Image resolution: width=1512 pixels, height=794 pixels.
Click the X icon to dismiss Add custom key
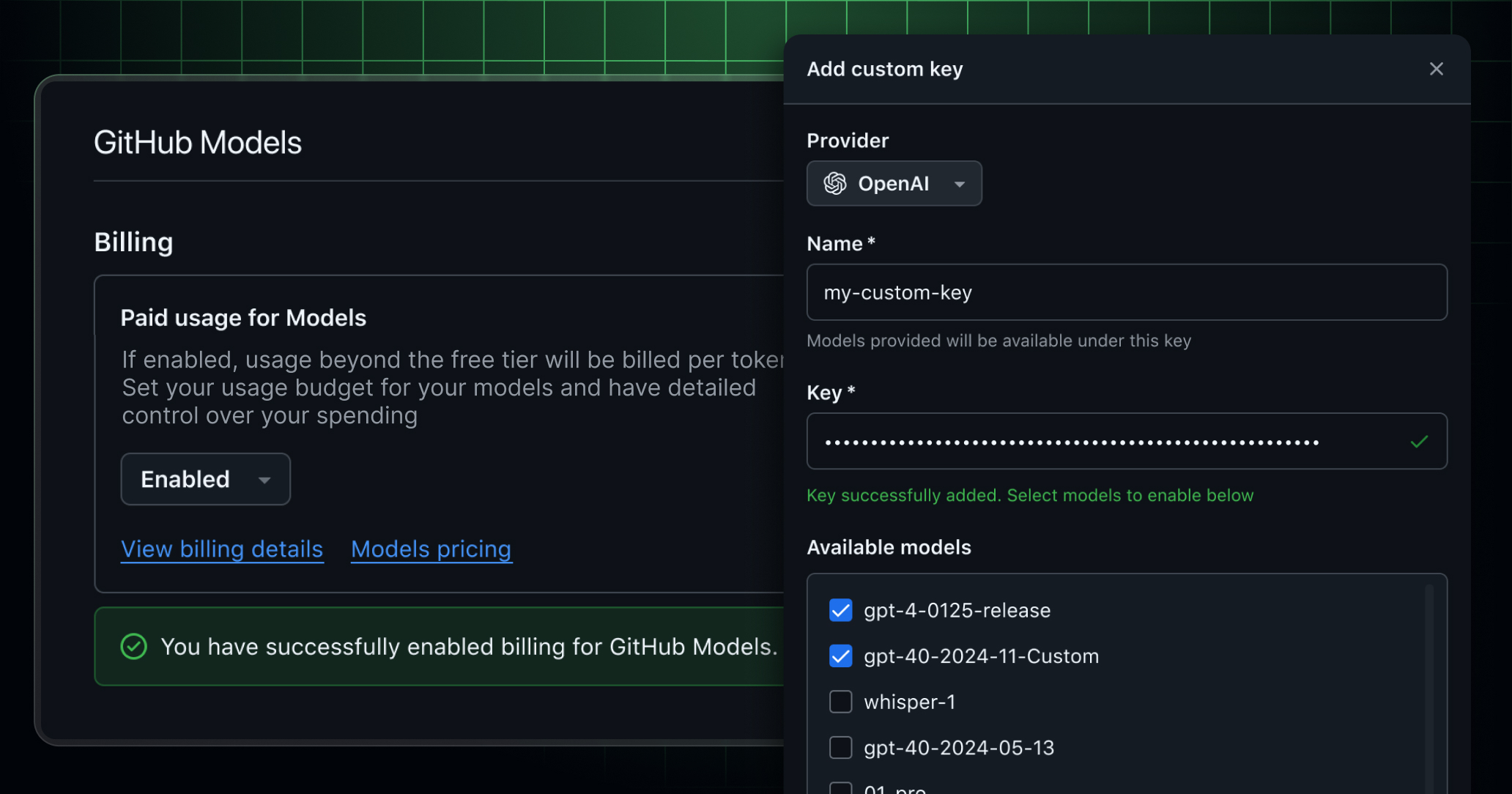point(1436,69)
